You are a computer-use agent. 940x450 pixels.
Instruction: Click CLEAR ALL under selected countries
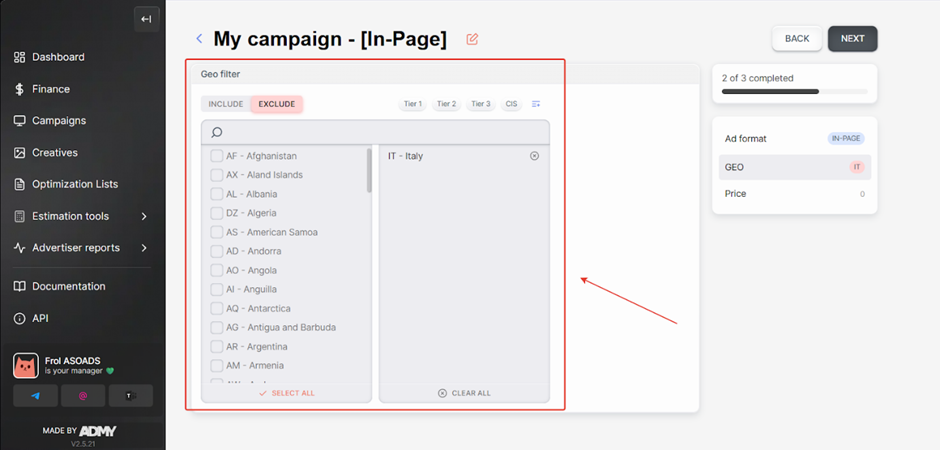pos(465,393)
